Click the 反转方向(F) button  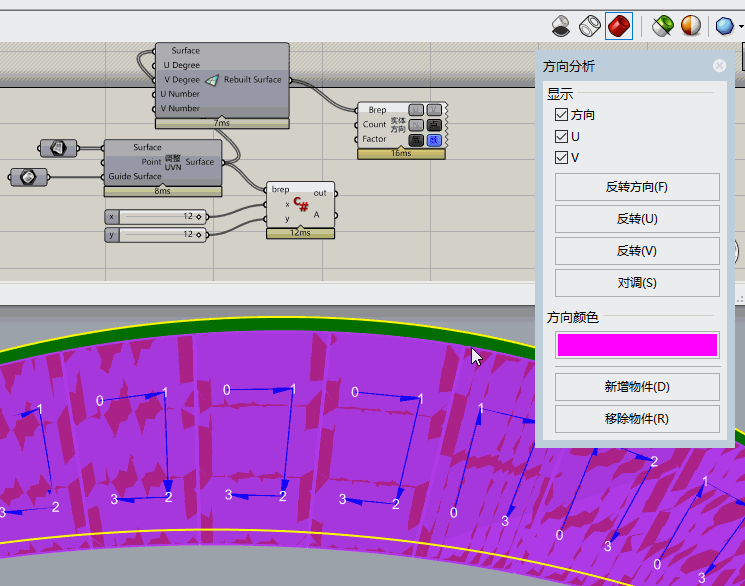(637, 187)
